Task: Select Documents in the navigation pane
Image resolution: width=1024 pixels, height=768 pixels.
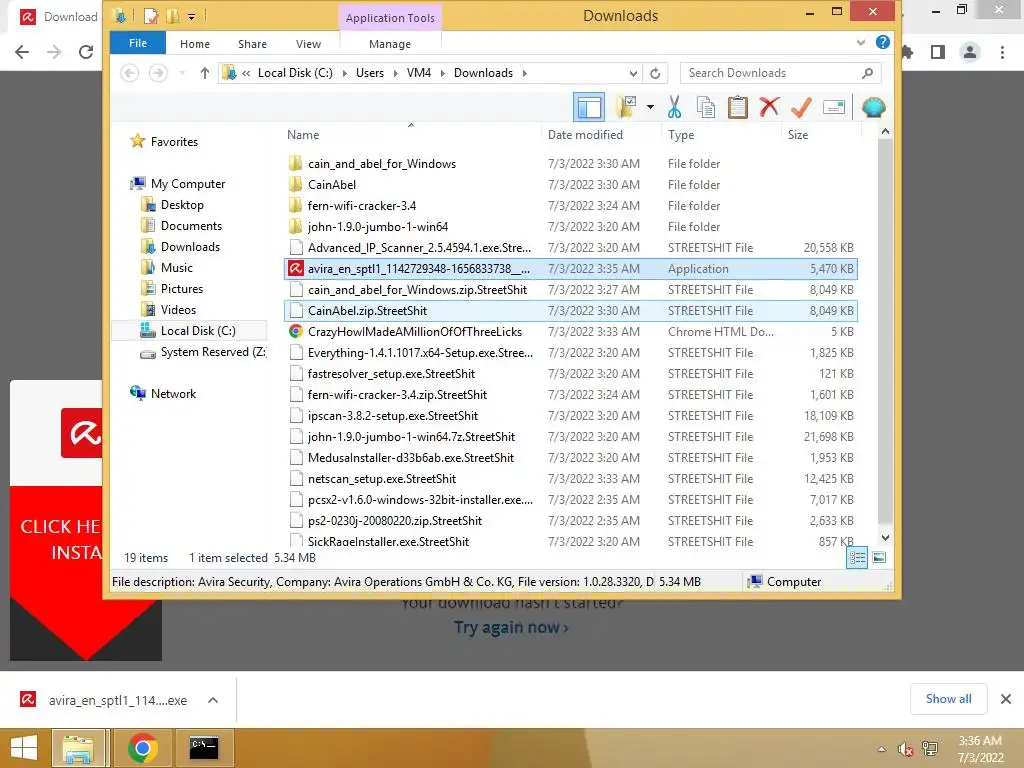Action: point(191,226)
